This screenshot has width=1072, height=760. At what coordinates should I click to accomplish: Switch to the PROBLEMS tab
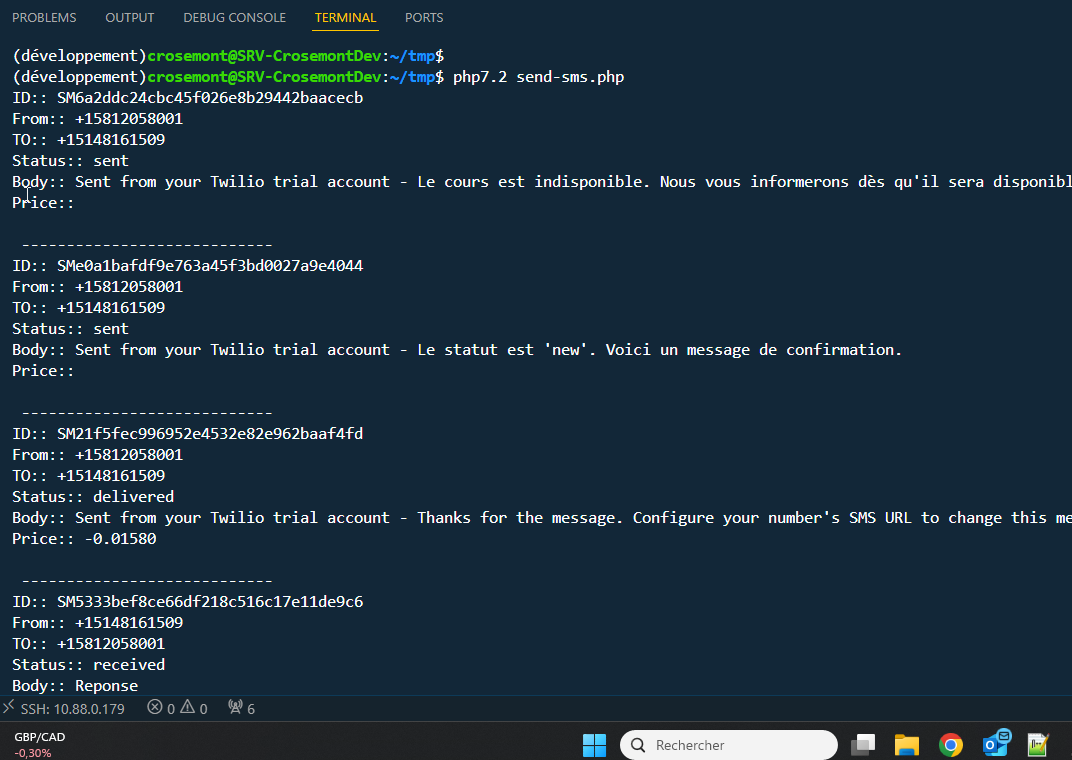tap(44, 18)
